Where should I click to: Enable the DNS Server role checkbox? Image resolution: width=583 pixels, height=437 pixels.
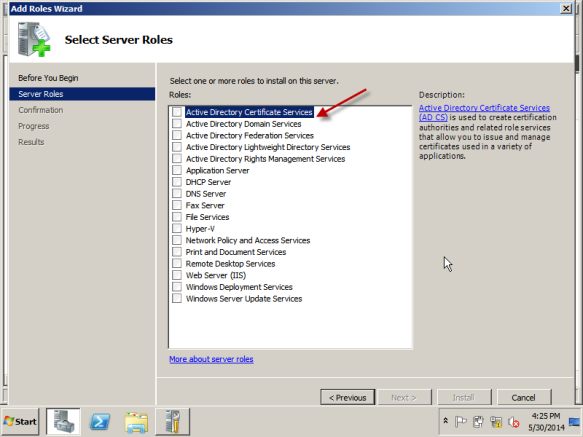[x=177, y=193]
